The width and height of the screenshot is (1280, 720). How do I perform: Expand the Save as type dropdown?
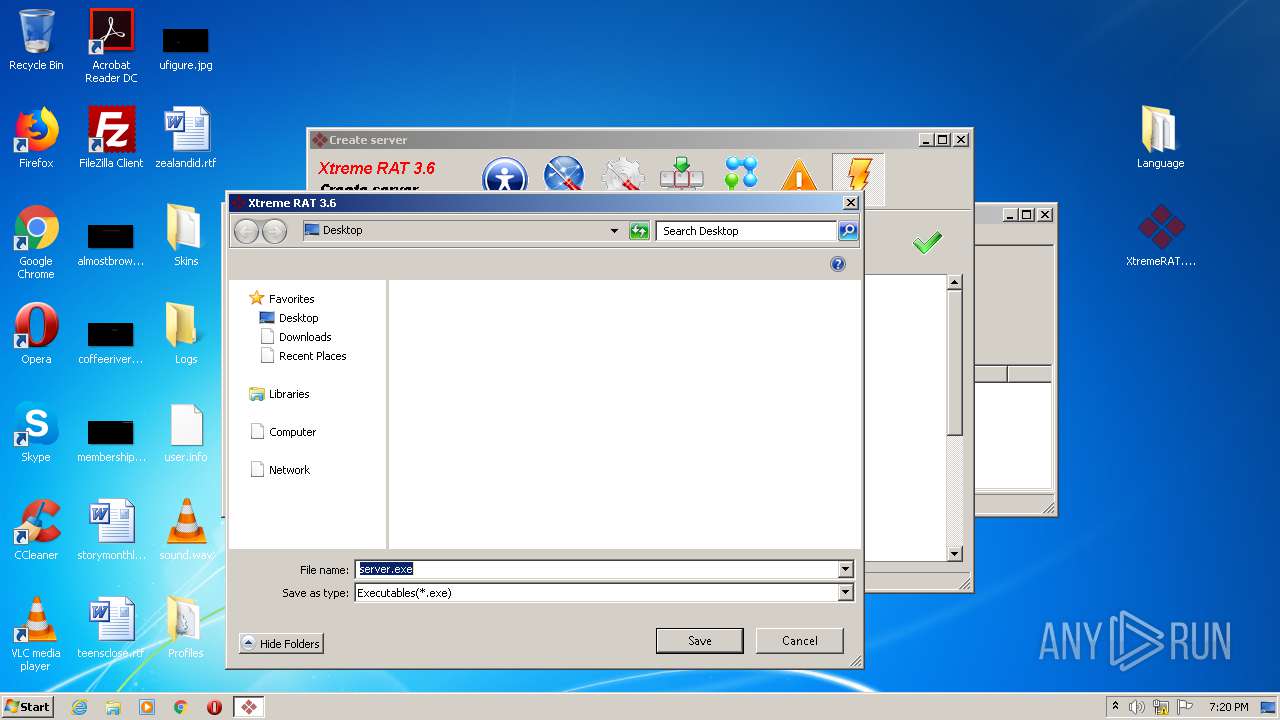pos(846,592)
